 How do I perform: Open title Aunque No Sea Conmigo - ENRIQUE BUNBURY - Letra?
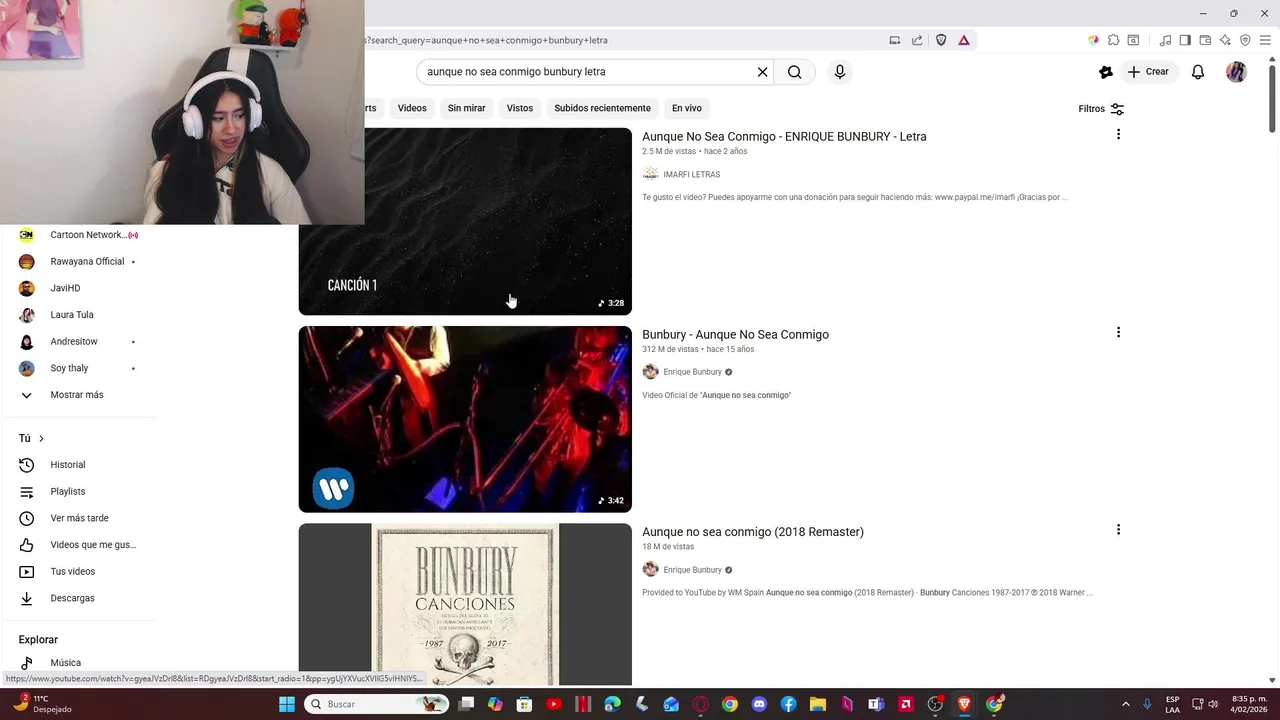[784, 136]
